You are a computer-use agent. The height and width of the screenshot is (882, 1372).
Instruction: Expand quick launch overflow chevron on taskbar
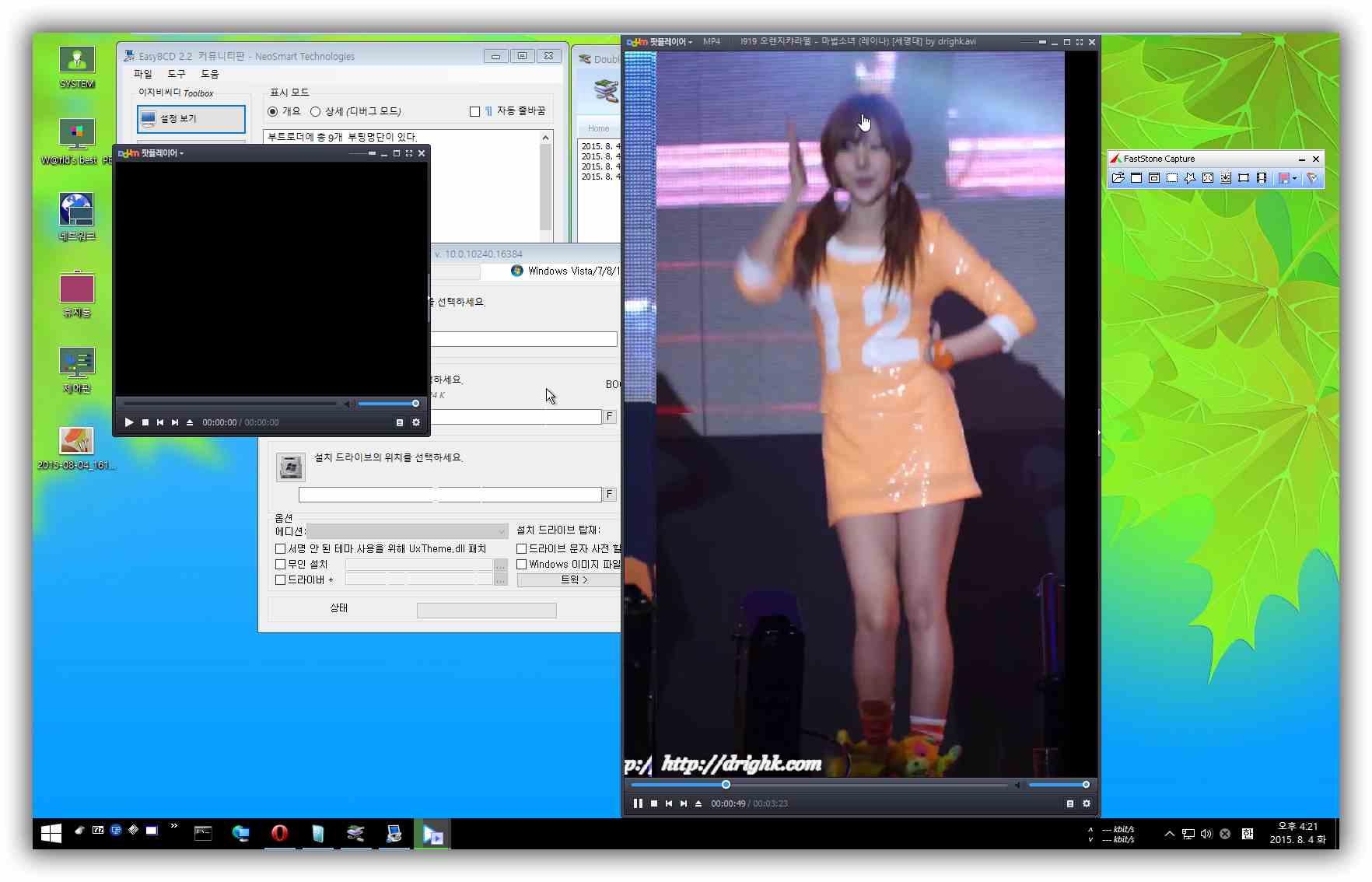(x=173, y=826)
